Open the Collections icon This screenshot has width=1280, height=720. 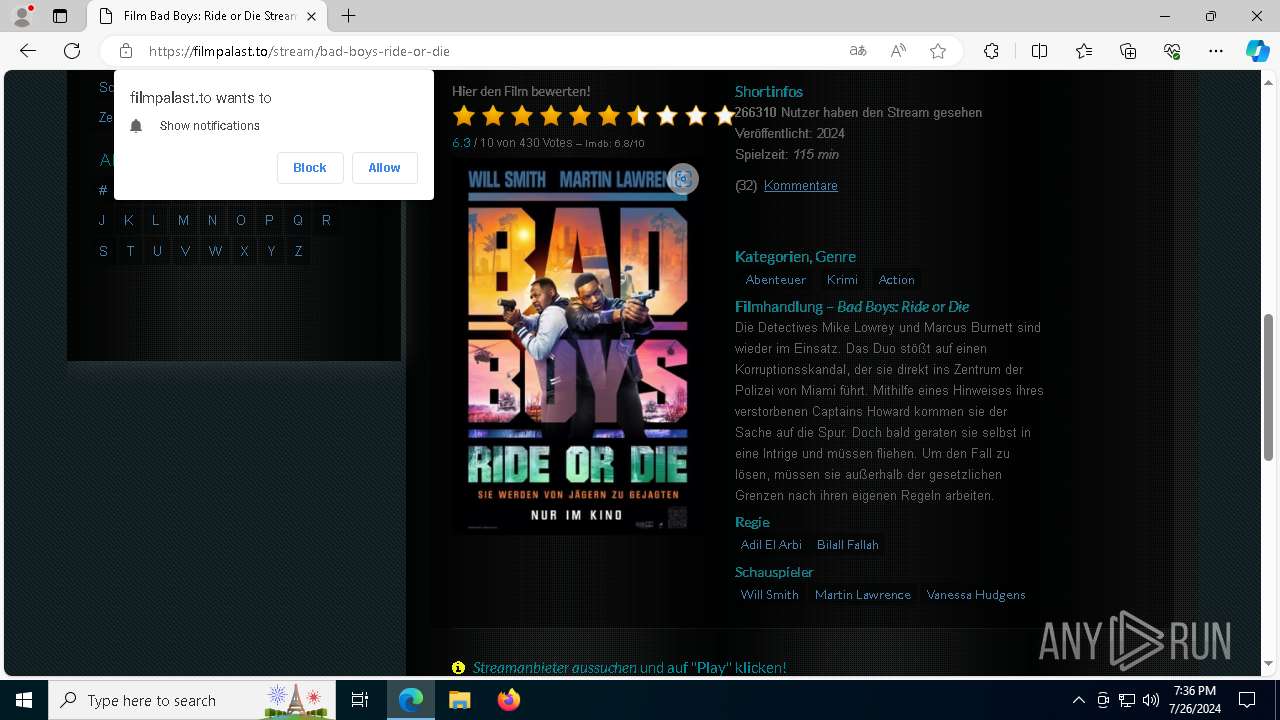click(1128, 51)
